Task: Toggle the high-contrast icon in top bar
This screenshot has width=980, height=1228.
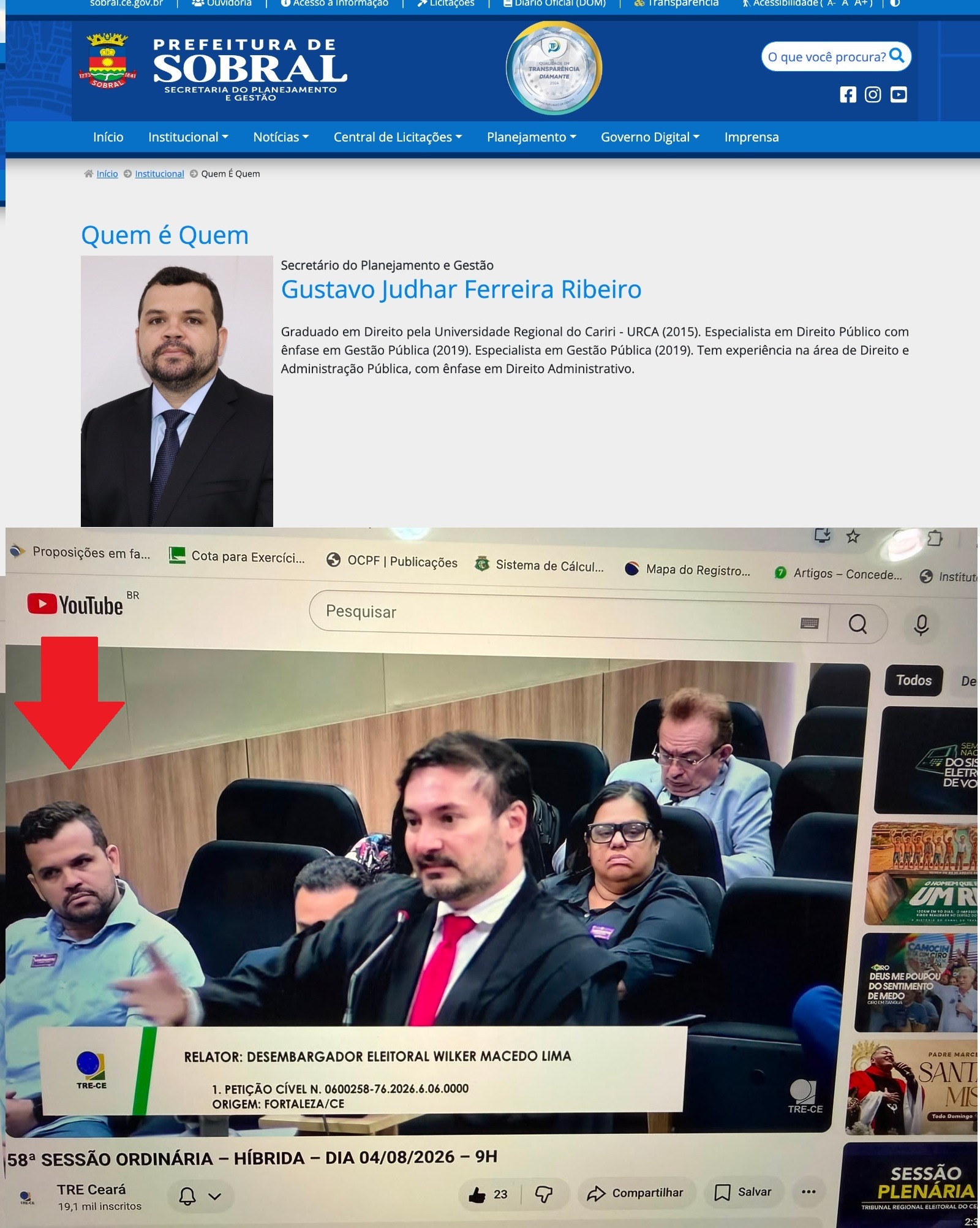Action: pos(895,3)
